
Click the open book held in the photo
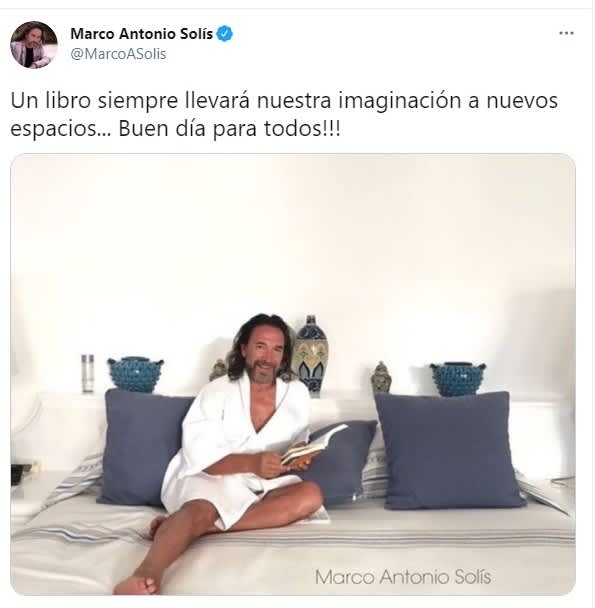[313, 444]
